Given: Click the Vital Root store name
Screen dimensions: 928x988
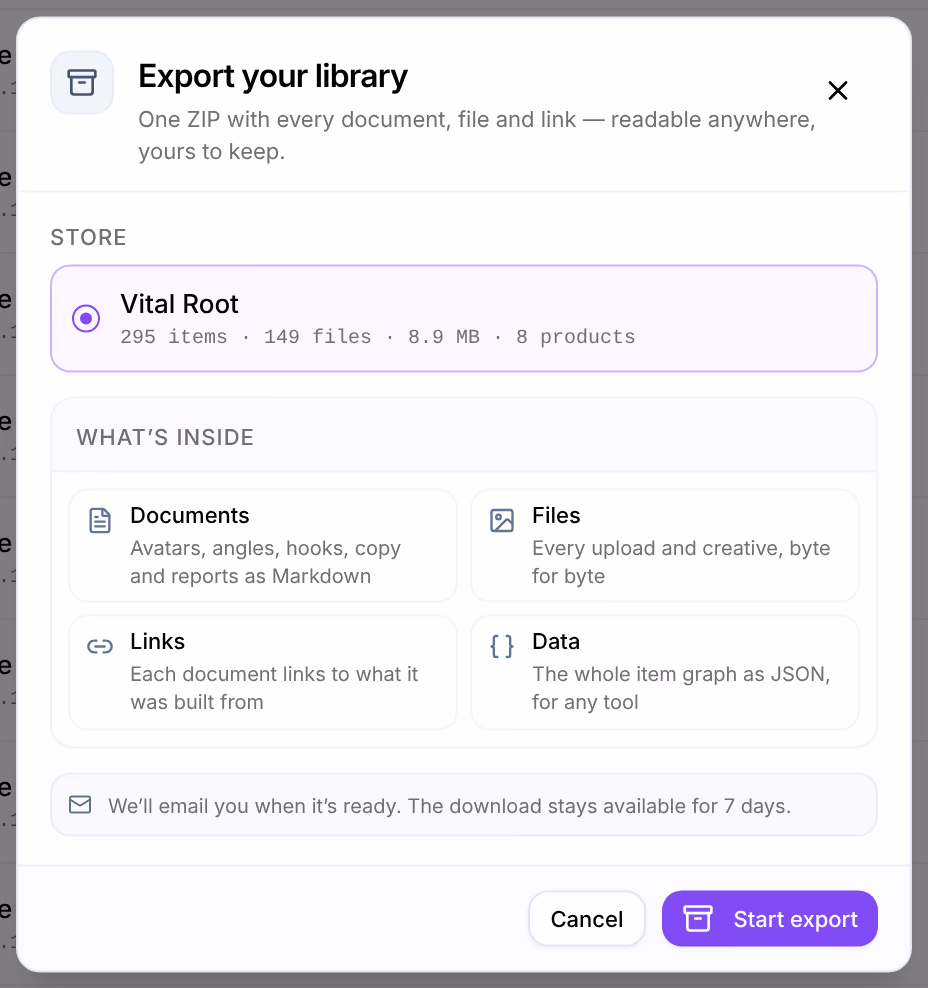Looking at the screenshot, I should [x=180, y=304].
